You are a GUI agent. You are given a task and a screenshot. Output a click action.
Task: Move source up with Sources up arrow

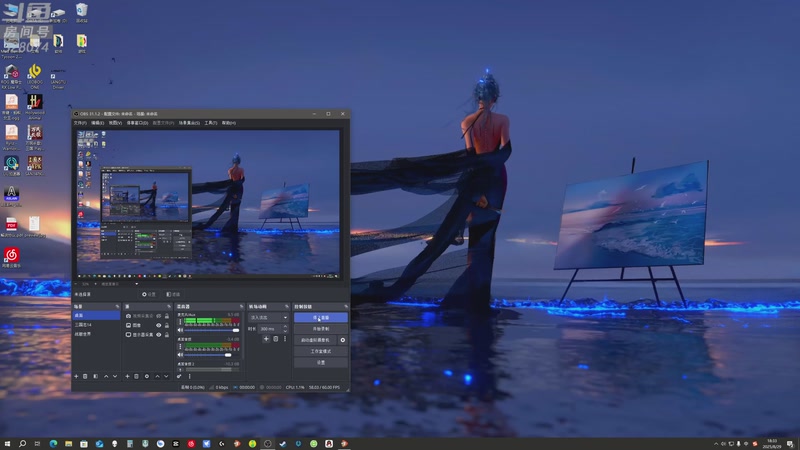pos(157,377)
